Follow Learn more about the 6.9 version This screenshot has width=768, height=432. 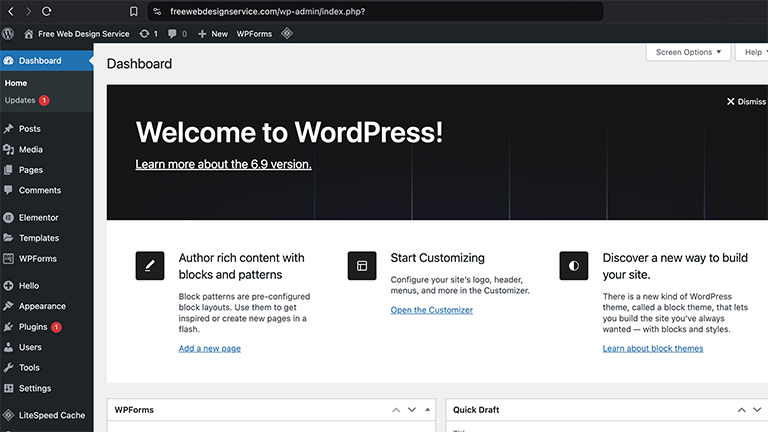pyautogui.click(x=223, y=164)
